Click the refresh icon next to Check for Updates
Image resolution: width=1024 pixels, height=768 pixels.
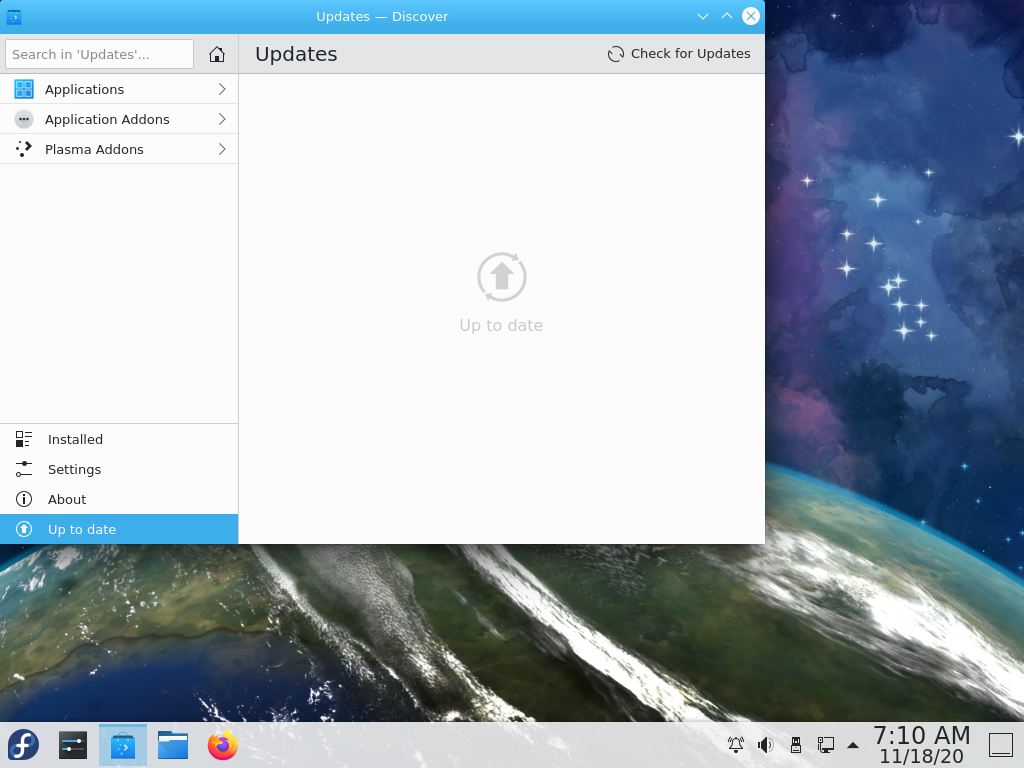point(615,54)
